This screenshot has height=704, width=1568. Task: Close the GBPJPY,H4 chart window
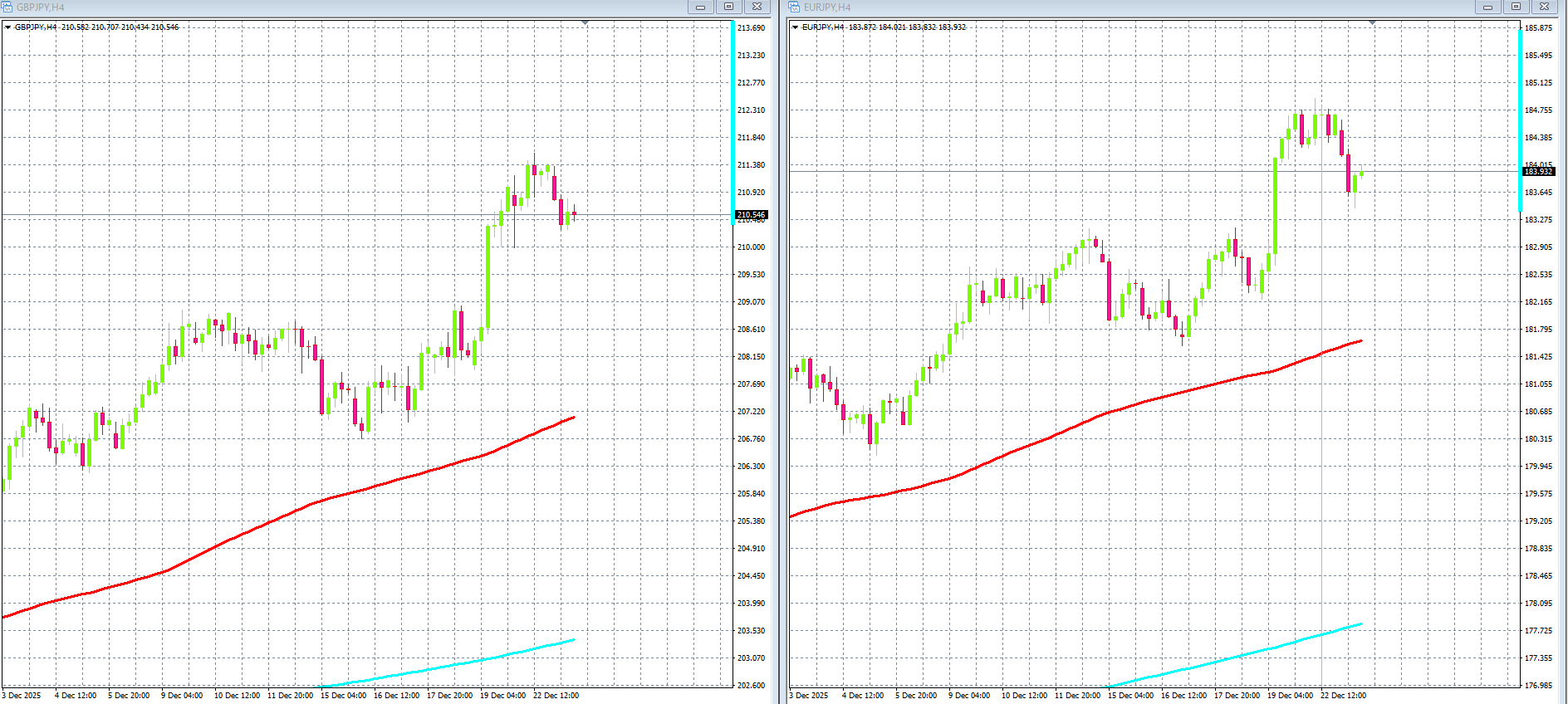point(757,7)
